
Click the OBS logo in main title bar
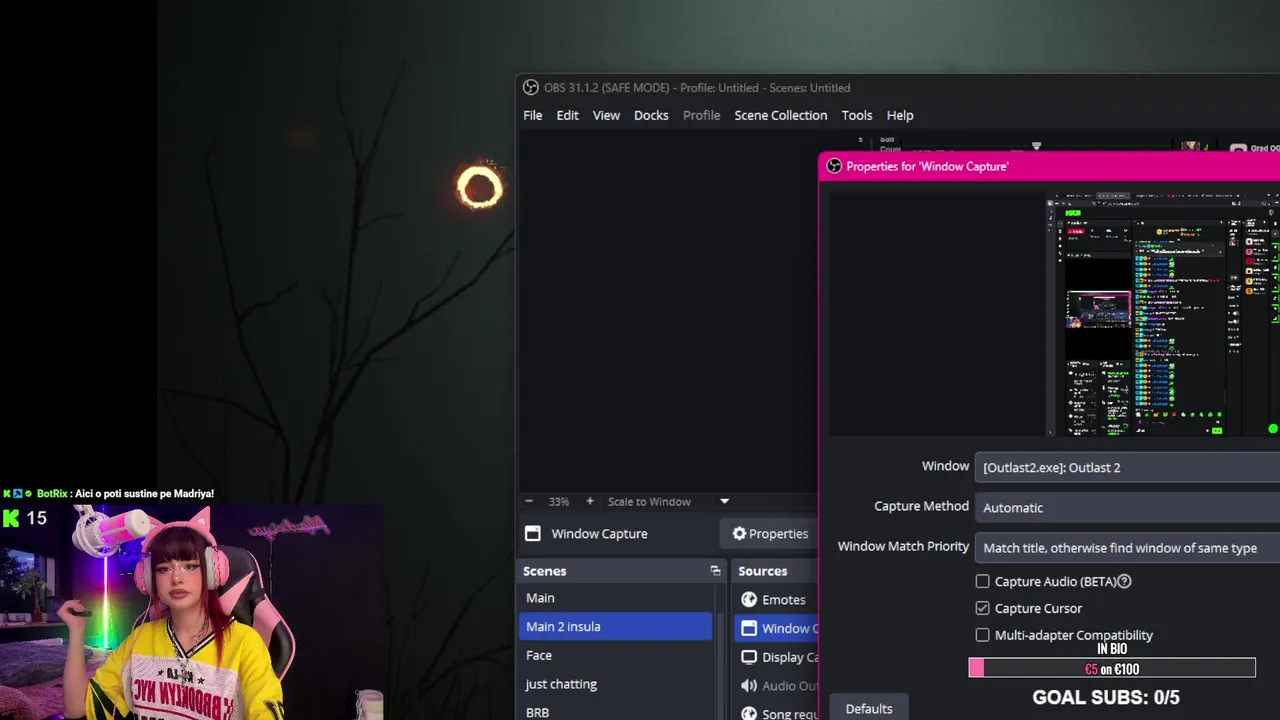point(531,88)
